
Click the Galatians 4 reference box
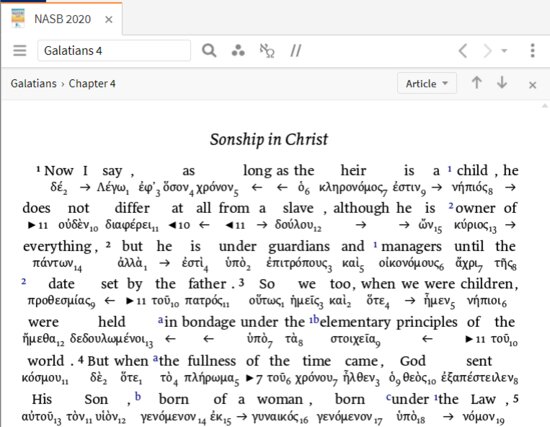(x=114, y=51)
